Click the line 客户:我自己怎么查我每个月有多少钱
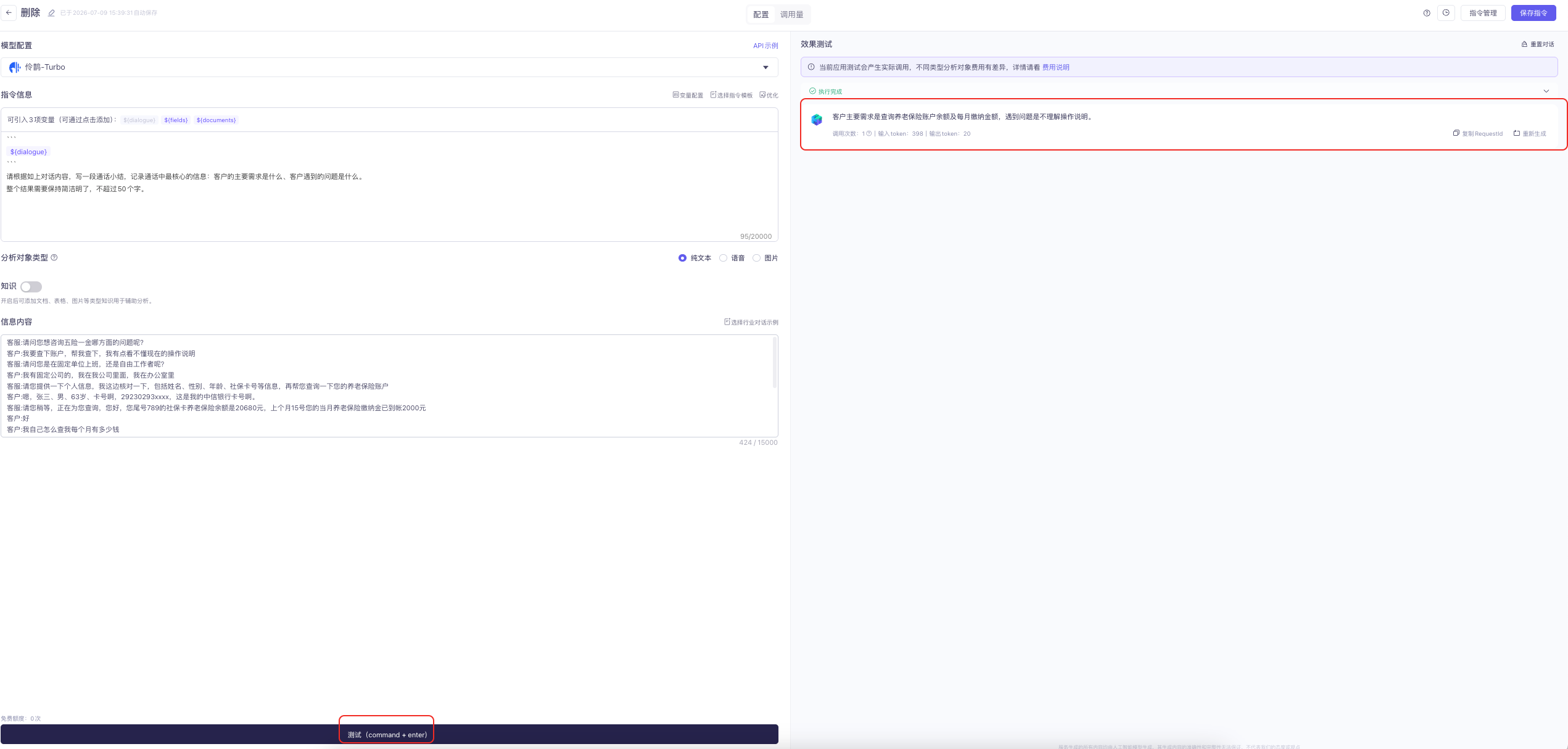 (x=63, y=429)
